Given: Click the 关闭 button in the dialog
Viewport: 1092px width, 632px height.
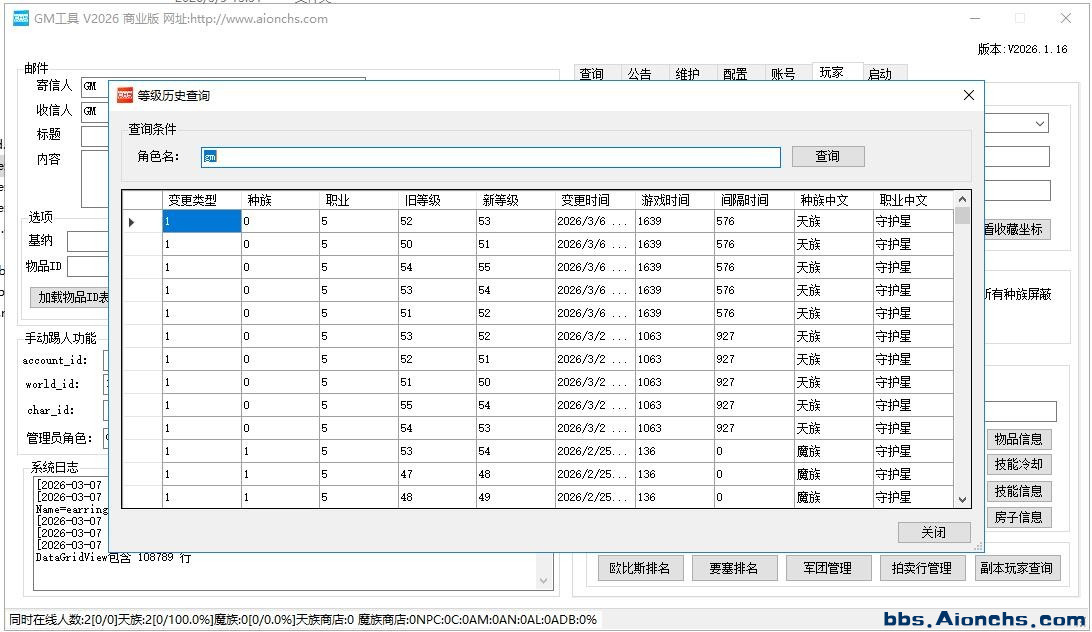Looking at the screenshot, I should (933, 532).
